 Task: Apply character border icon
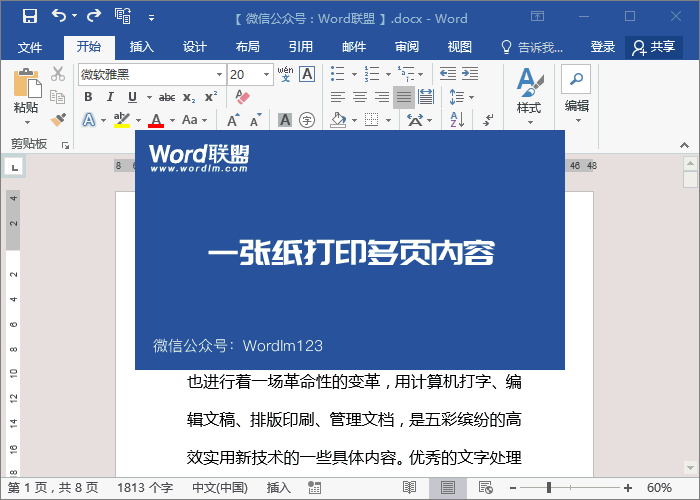coord(307,74)
